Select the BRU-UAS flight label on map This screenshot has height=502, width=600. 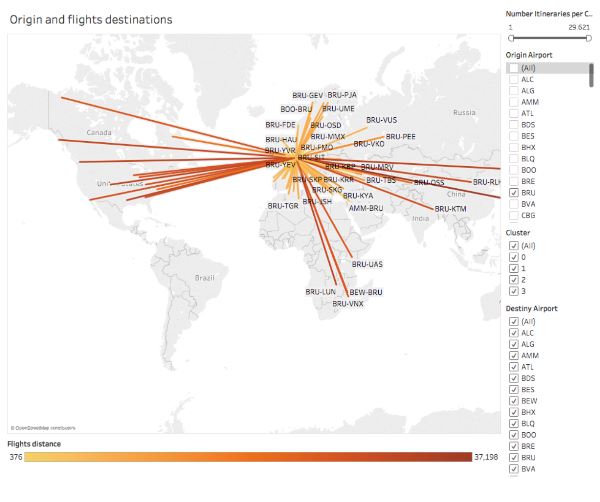click(367, 264)
